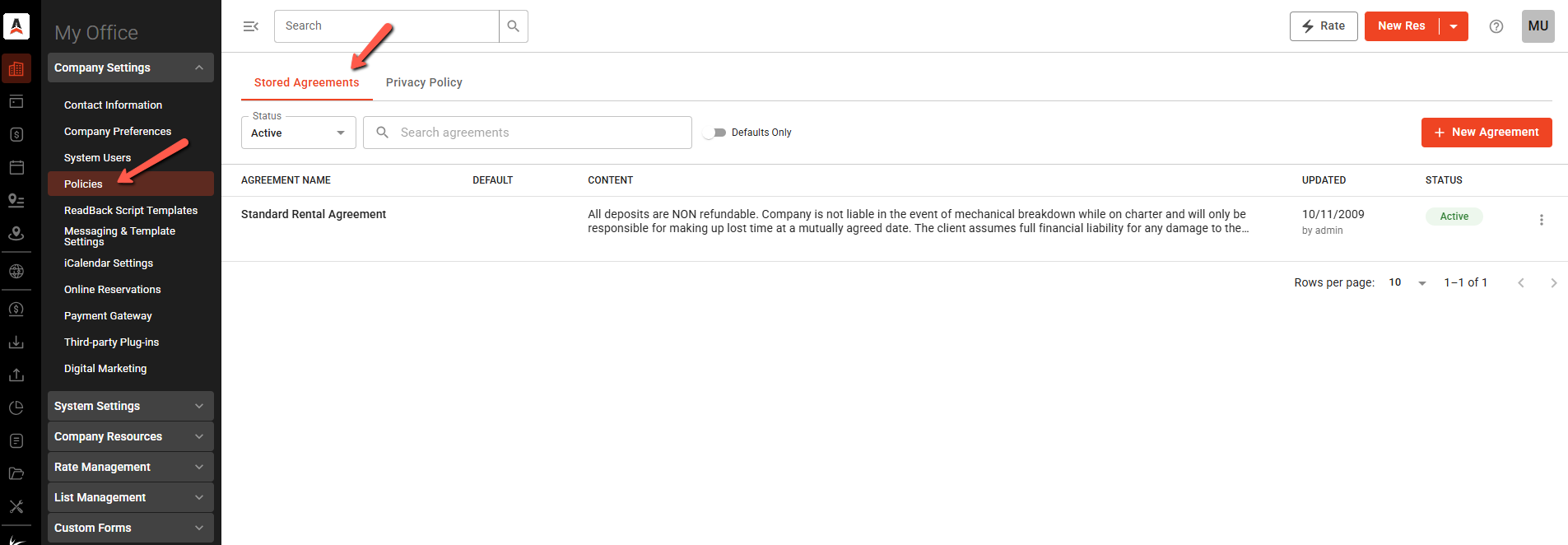Click the My Office building icon in rail
The image size is (1568, 545).
pos(16,69)
